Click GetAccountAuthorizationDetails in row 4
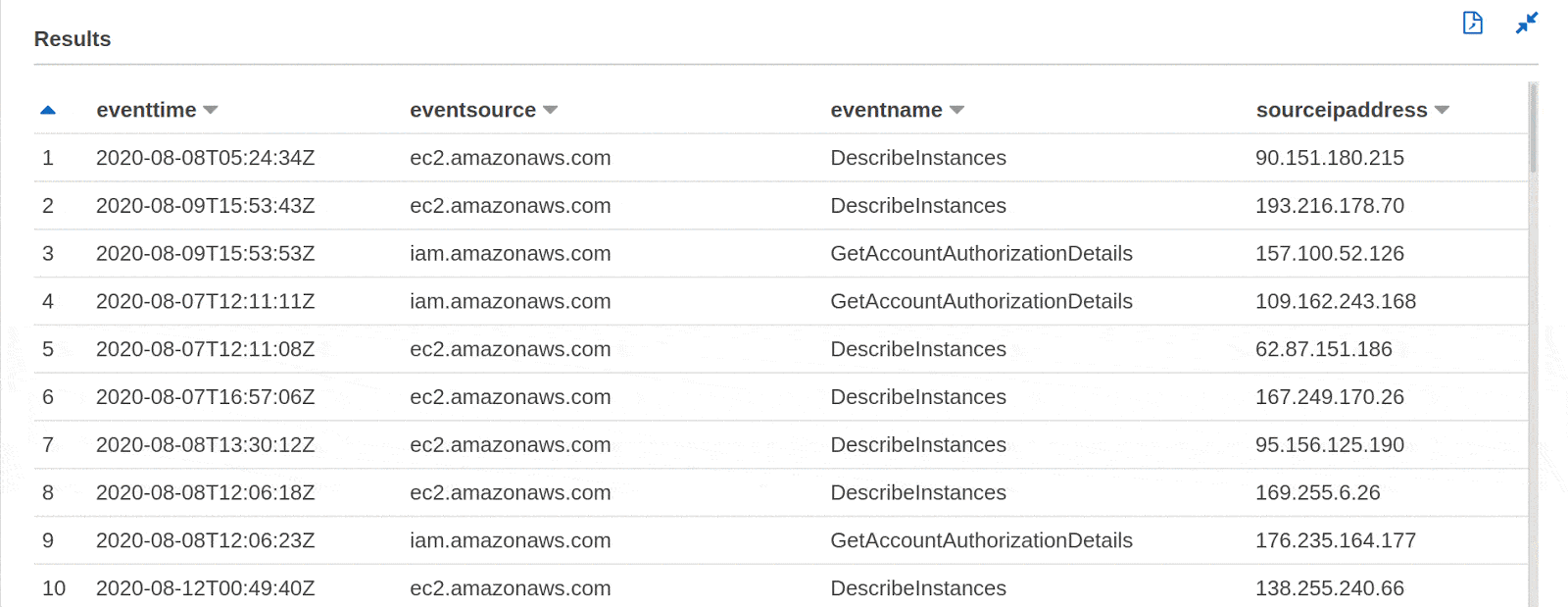The image size is (1568, 607). pos(981,302)
